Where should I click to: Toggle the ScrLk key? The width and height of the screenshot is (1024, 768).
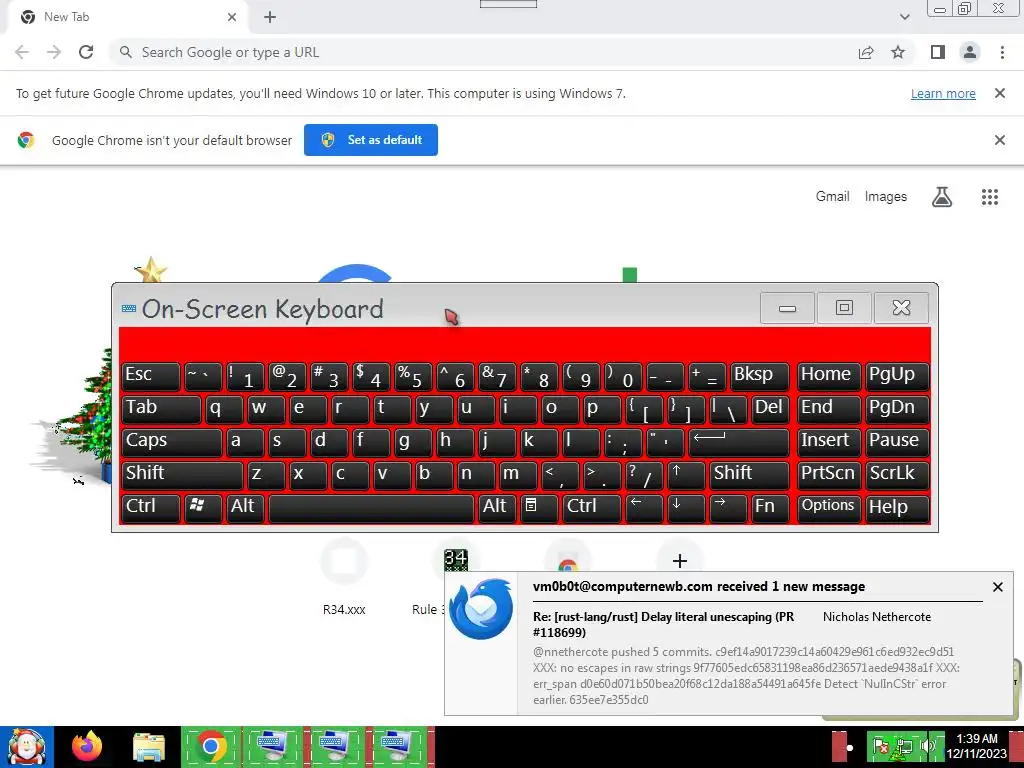pyautogui.click(x=898, y=474)
